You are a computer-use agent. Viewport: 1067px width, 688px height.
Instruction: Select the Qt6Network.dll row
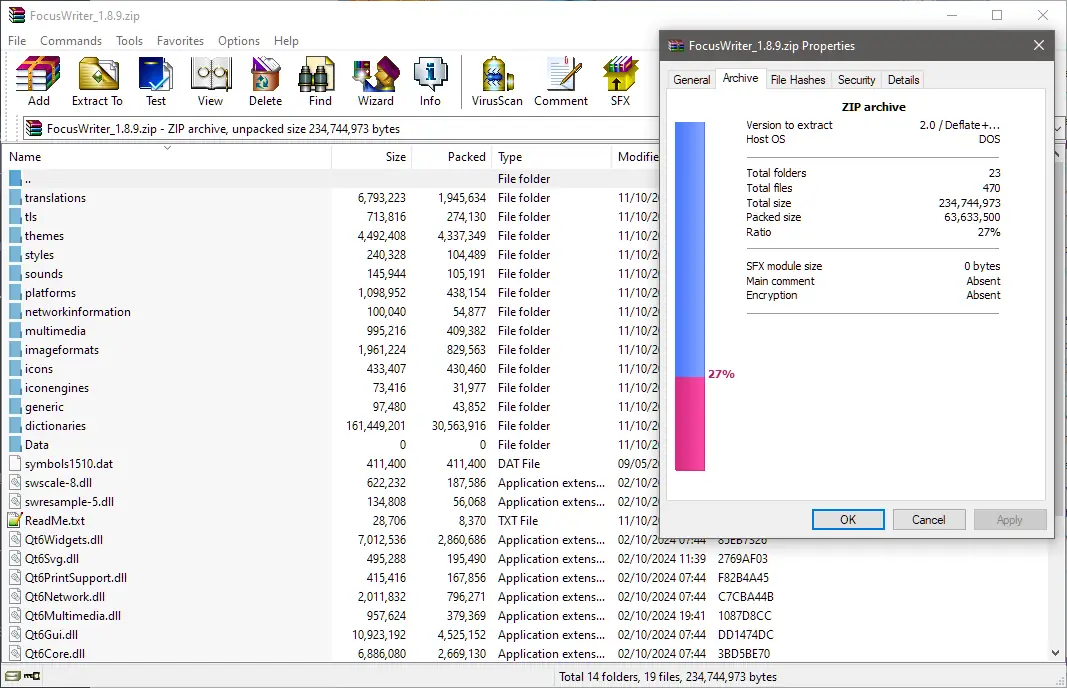391,597
